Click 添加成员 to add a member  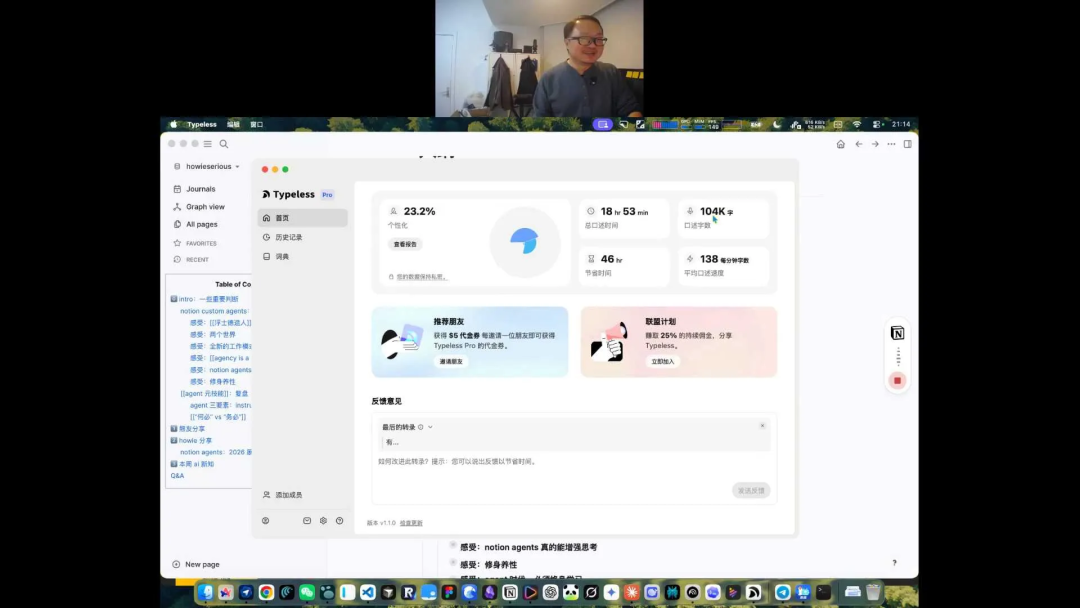[x=283, y=494]
